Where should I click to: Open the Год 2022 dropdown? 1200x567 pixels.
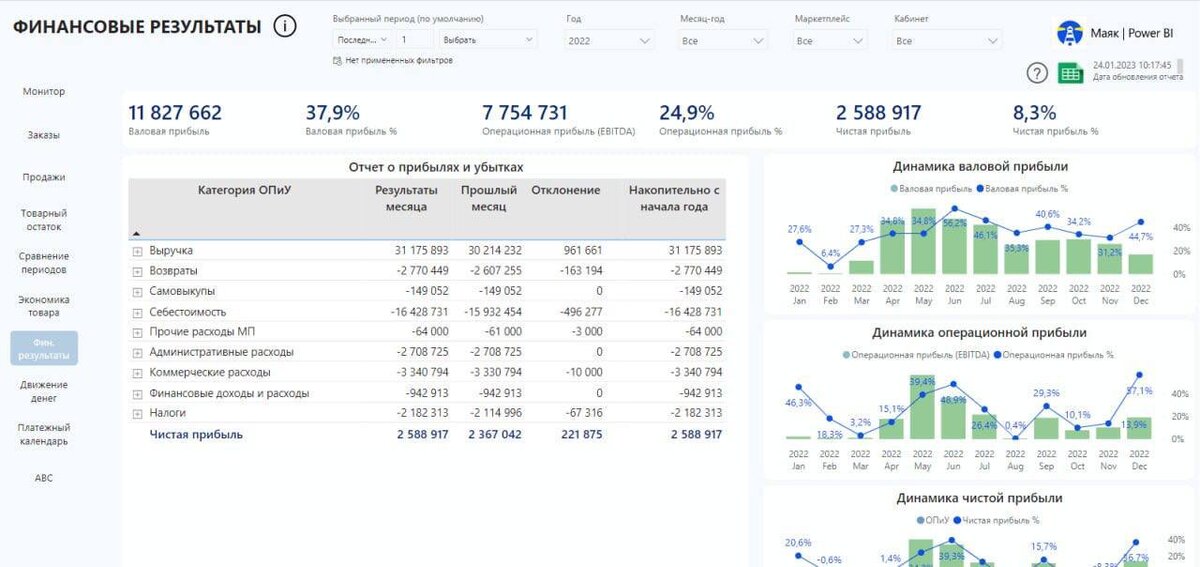point(609,41)
